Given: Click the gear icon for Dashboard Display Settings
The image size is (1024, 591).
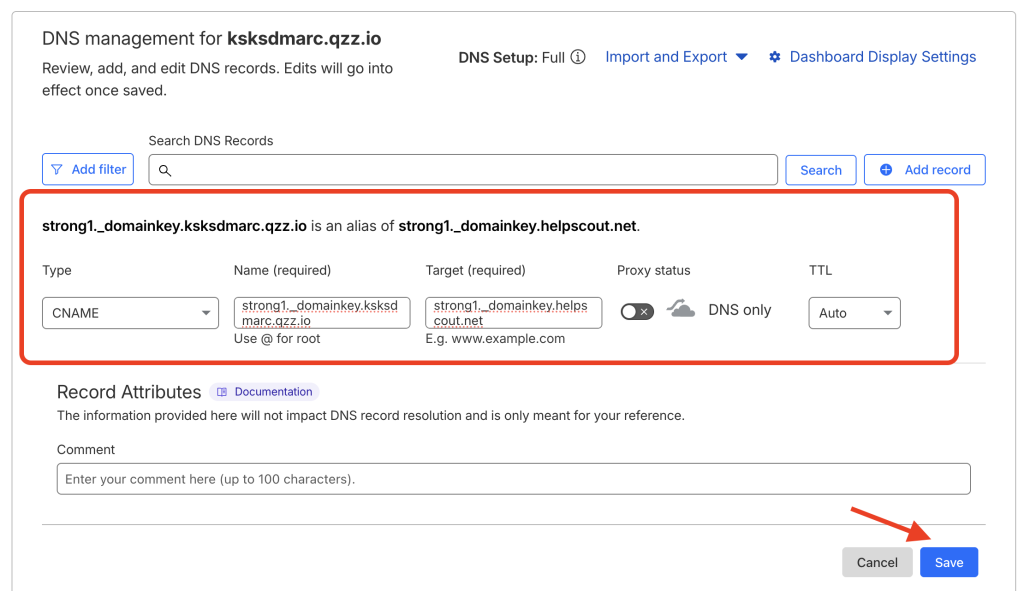Looking at the screenshot, I should 774,57.
